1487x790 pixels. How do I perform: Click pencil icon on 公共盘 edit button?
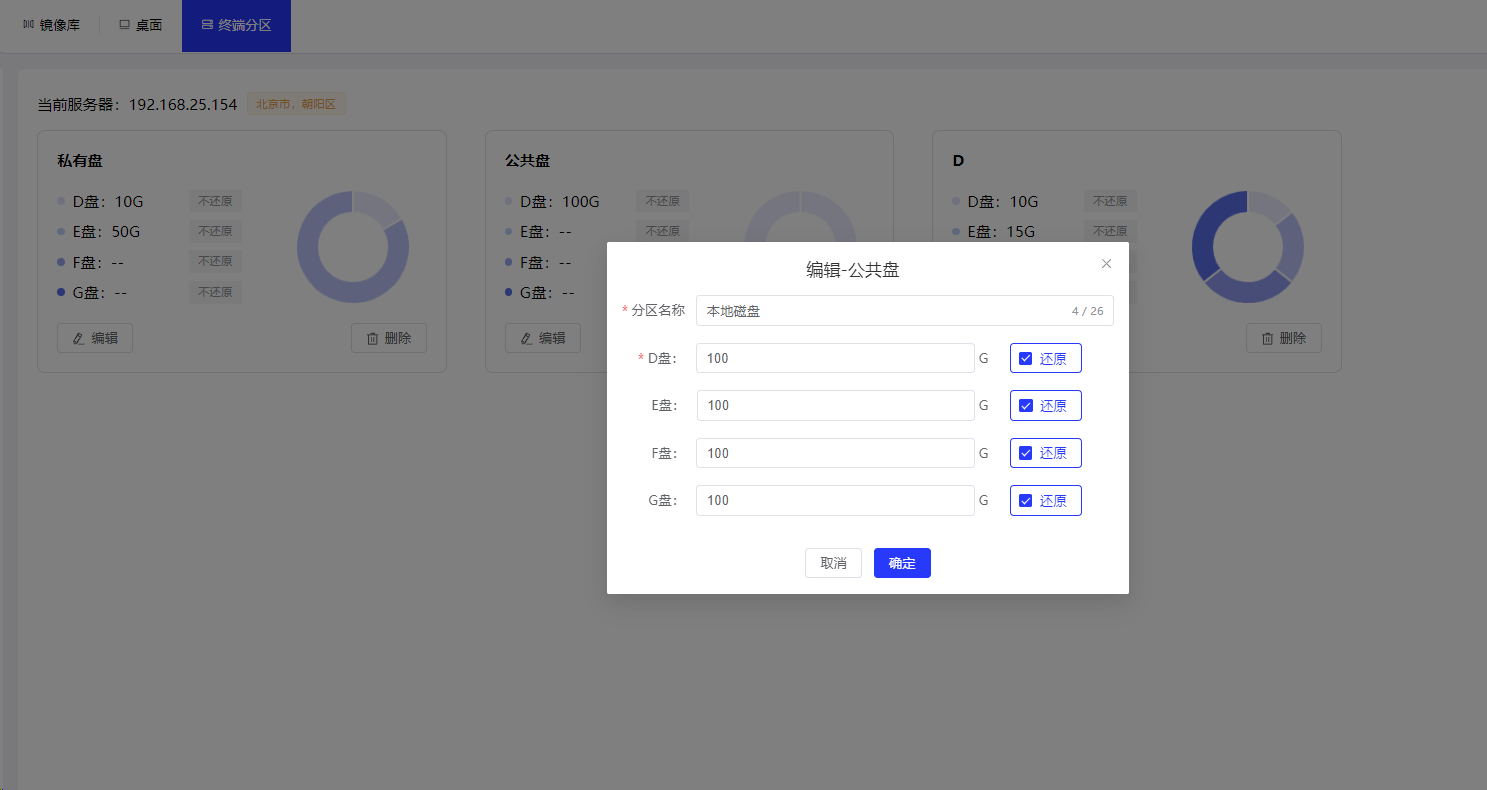coord(527,339)
